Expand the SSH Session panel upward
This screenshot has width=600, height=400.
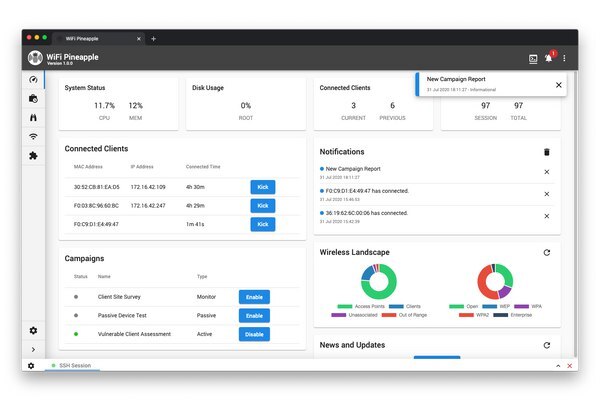pos(557,366)
